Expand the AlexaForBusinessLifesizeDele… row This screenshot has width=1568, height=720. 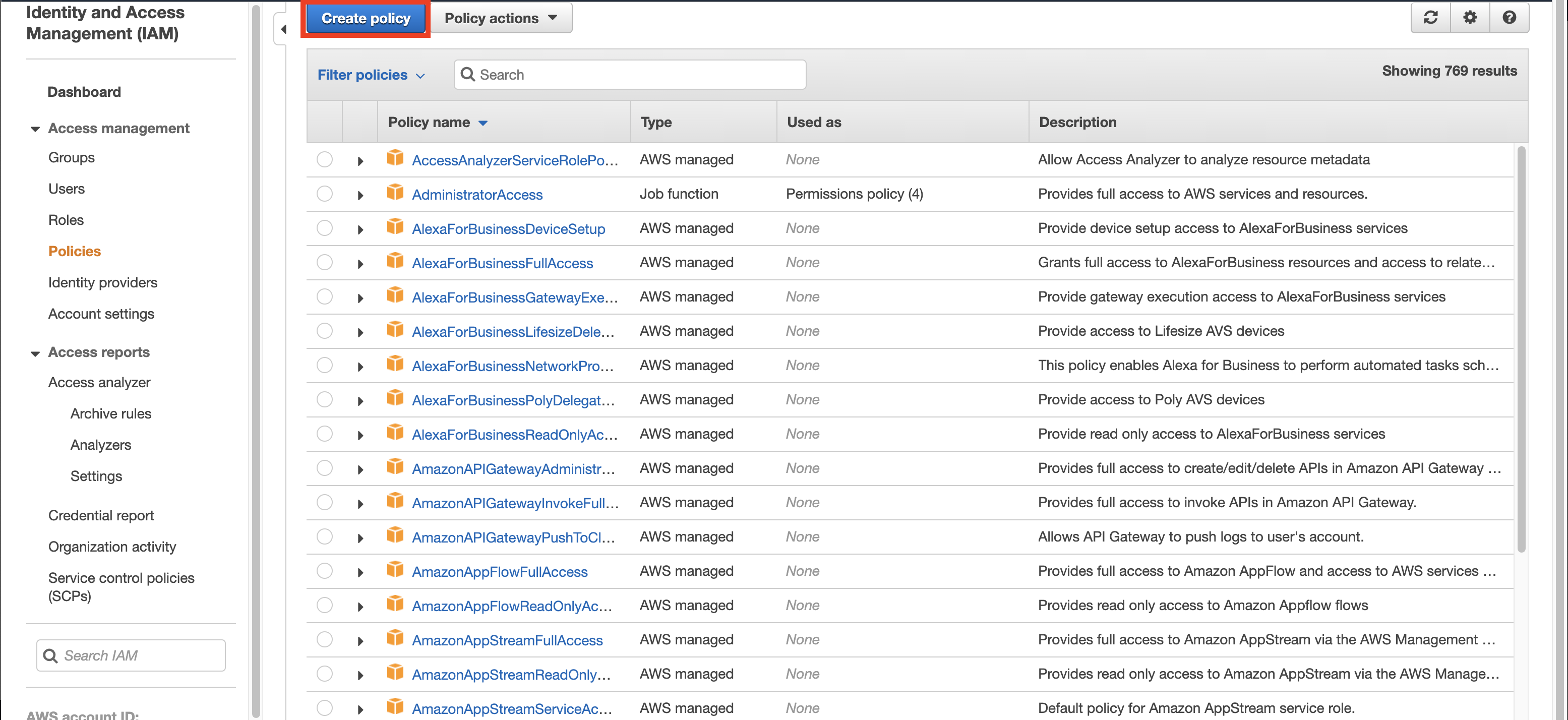pos(360,332)
